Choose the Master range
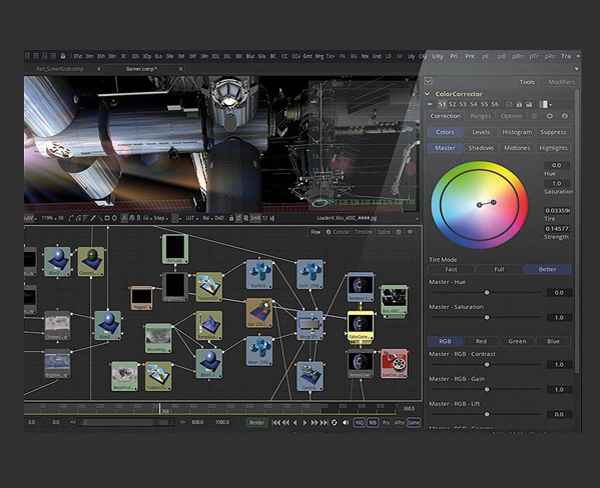This screenshot has width=600, height=488. [x=445, y=148]
